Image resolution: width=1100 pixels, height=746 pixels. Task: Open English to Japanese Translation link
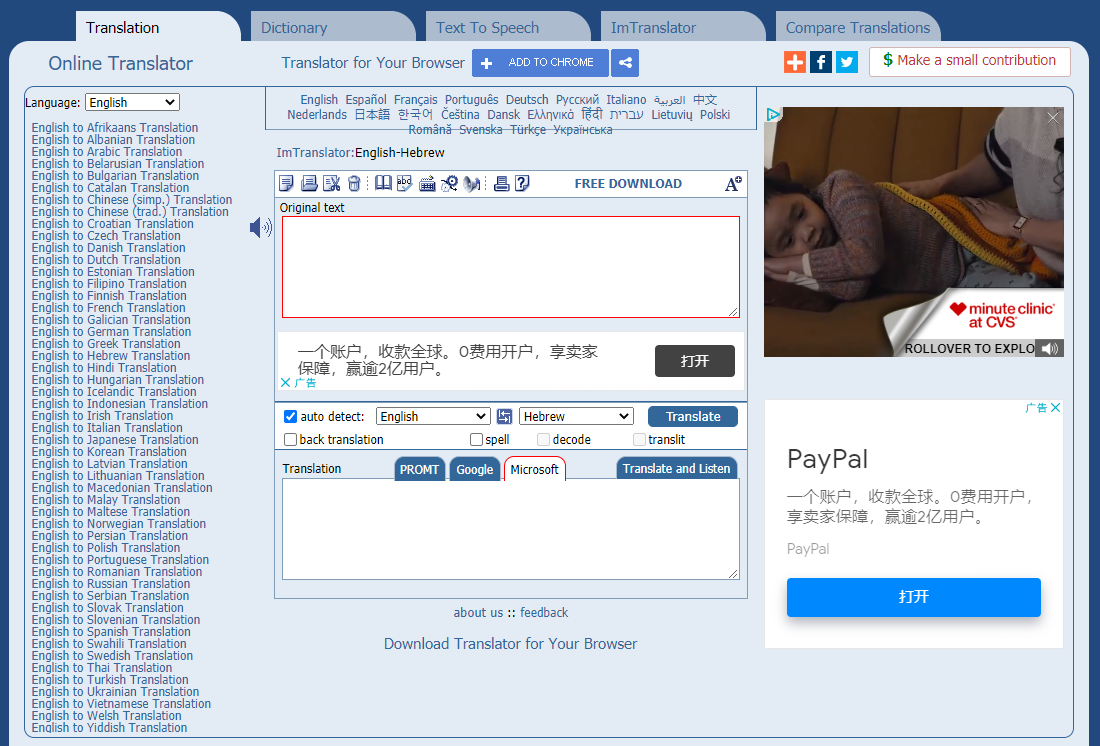pos(115,440)
